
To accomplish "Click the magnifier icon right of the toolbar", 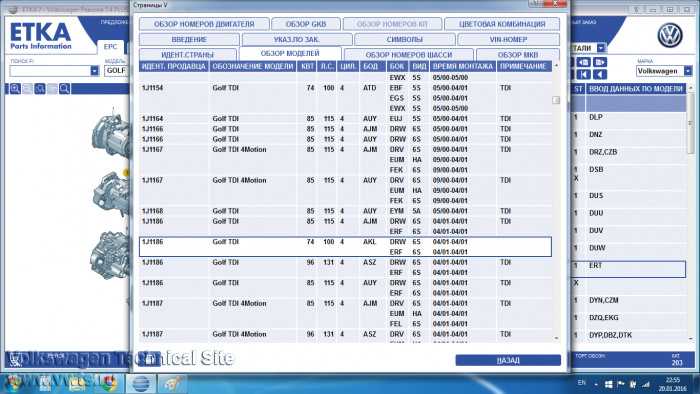I will tap(64, 89).
